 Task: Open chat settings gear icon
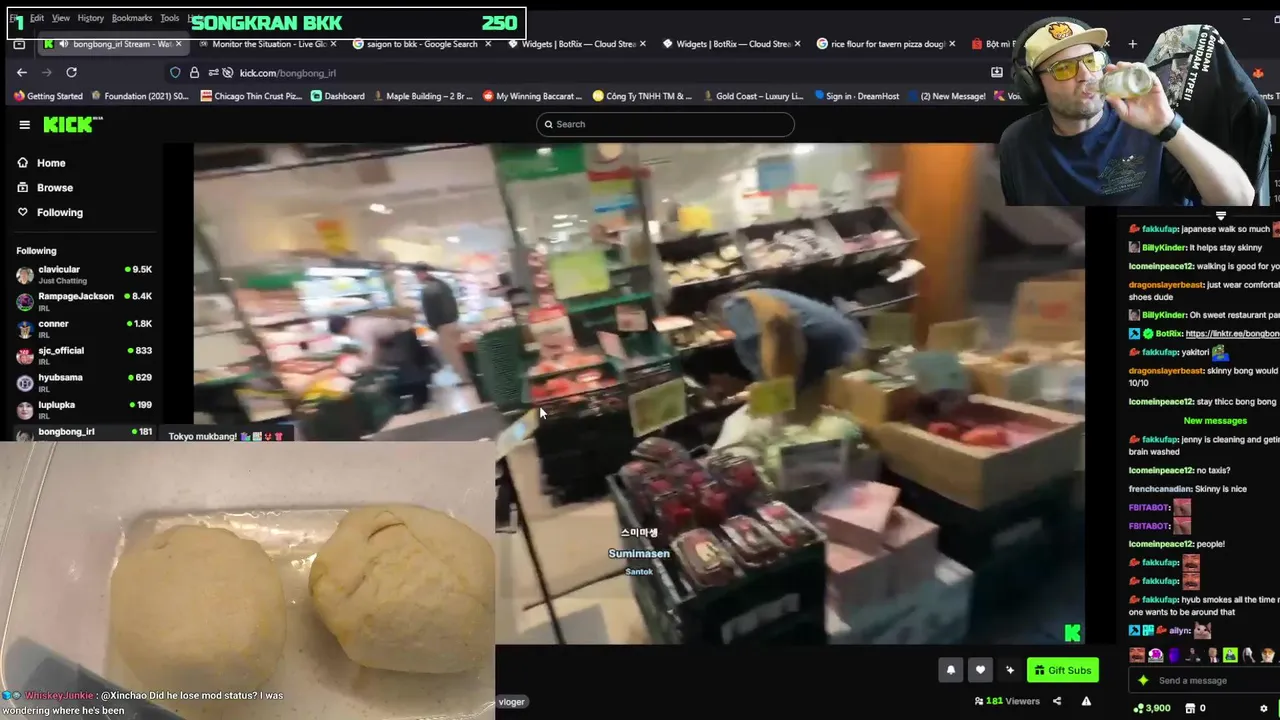pos(1263,708)
